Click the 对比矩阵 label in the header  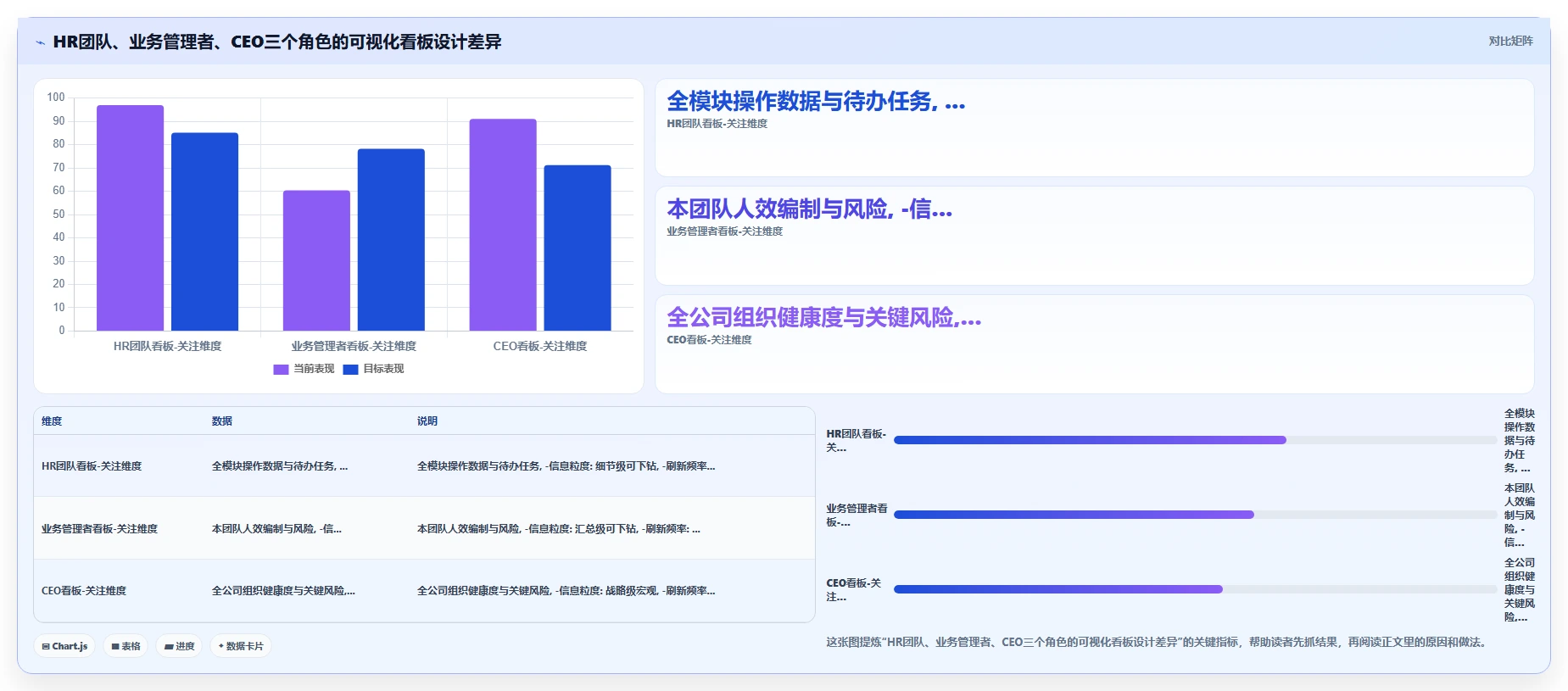(x=1510, y=41)
